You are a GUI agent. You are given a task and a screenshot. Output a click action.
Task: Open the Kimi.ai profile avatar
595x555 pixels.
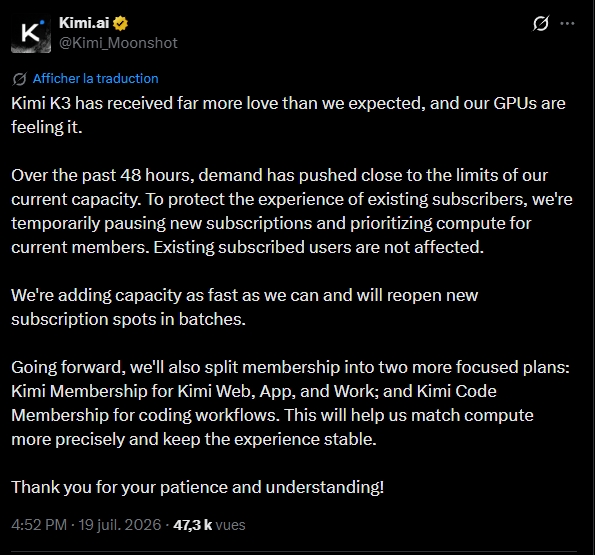pos(31,33)
